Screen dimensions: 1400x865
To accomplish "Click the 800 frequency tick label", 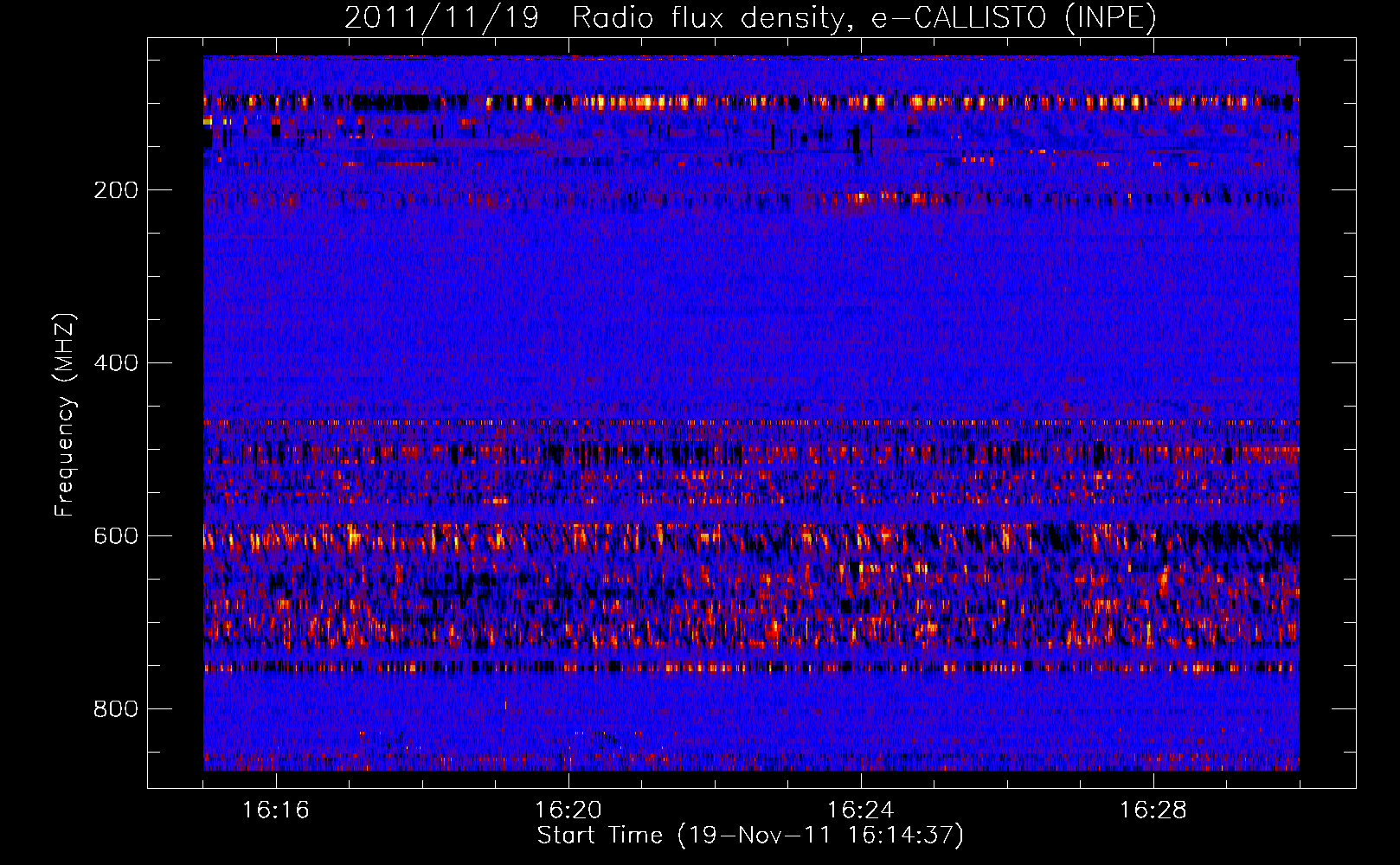I will tap(116, 709).
